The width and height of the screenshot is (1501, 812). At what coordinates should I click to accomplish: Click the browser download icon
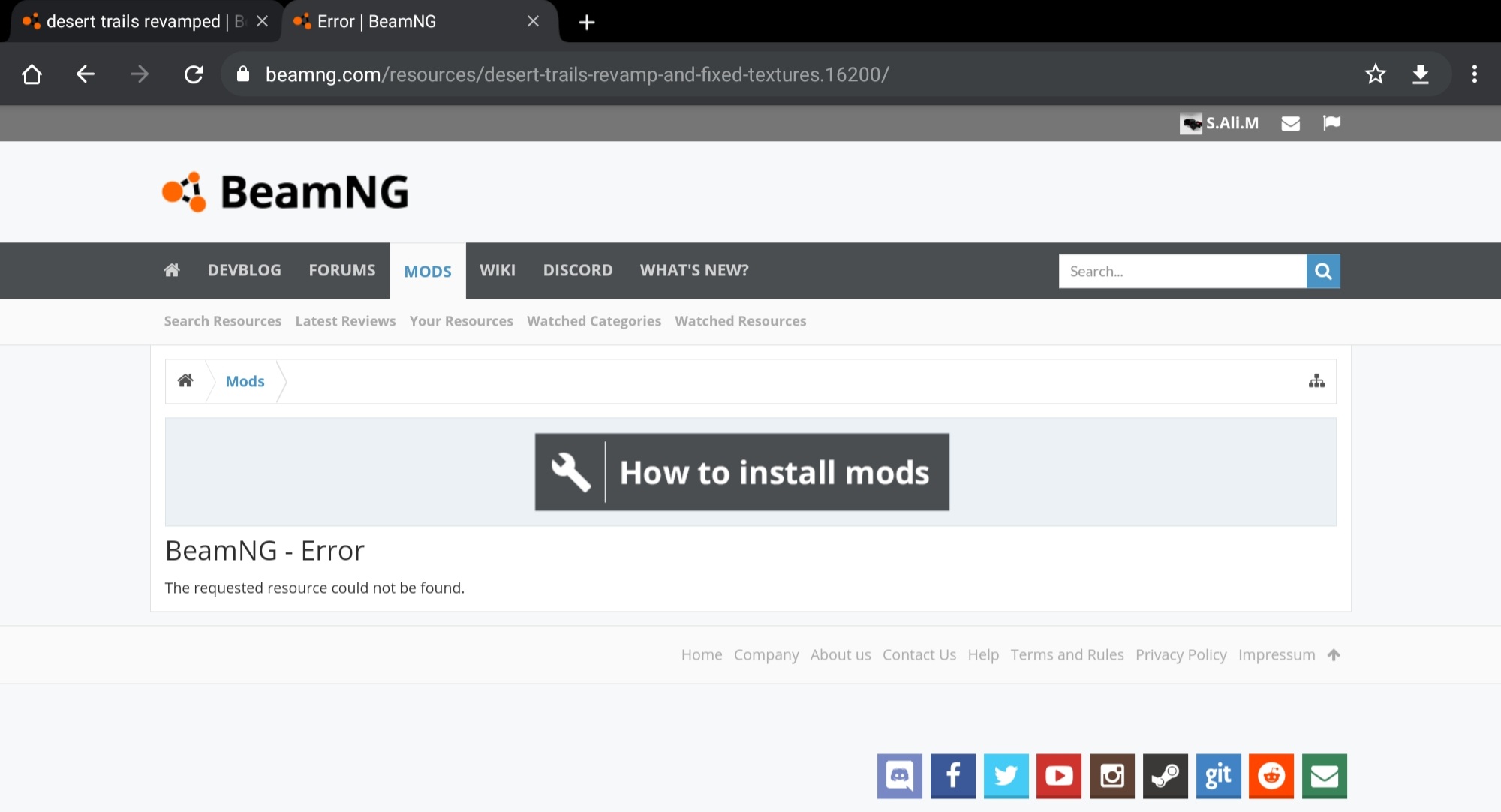pos(1420,74)
